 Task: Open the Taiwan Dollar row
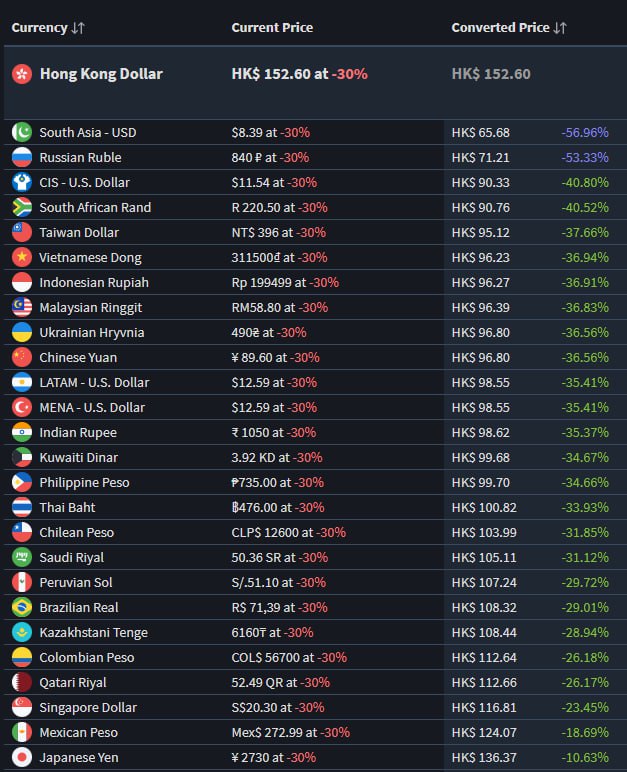tap(315, 232)
